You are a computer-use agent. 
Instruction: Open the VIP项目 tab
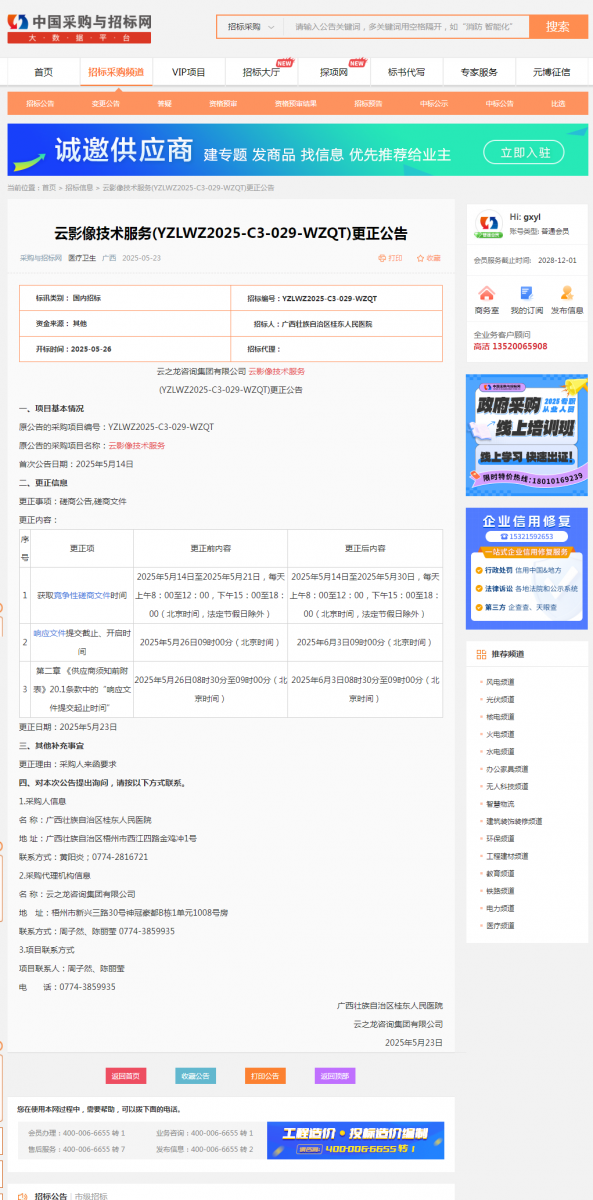pos(189,72)
